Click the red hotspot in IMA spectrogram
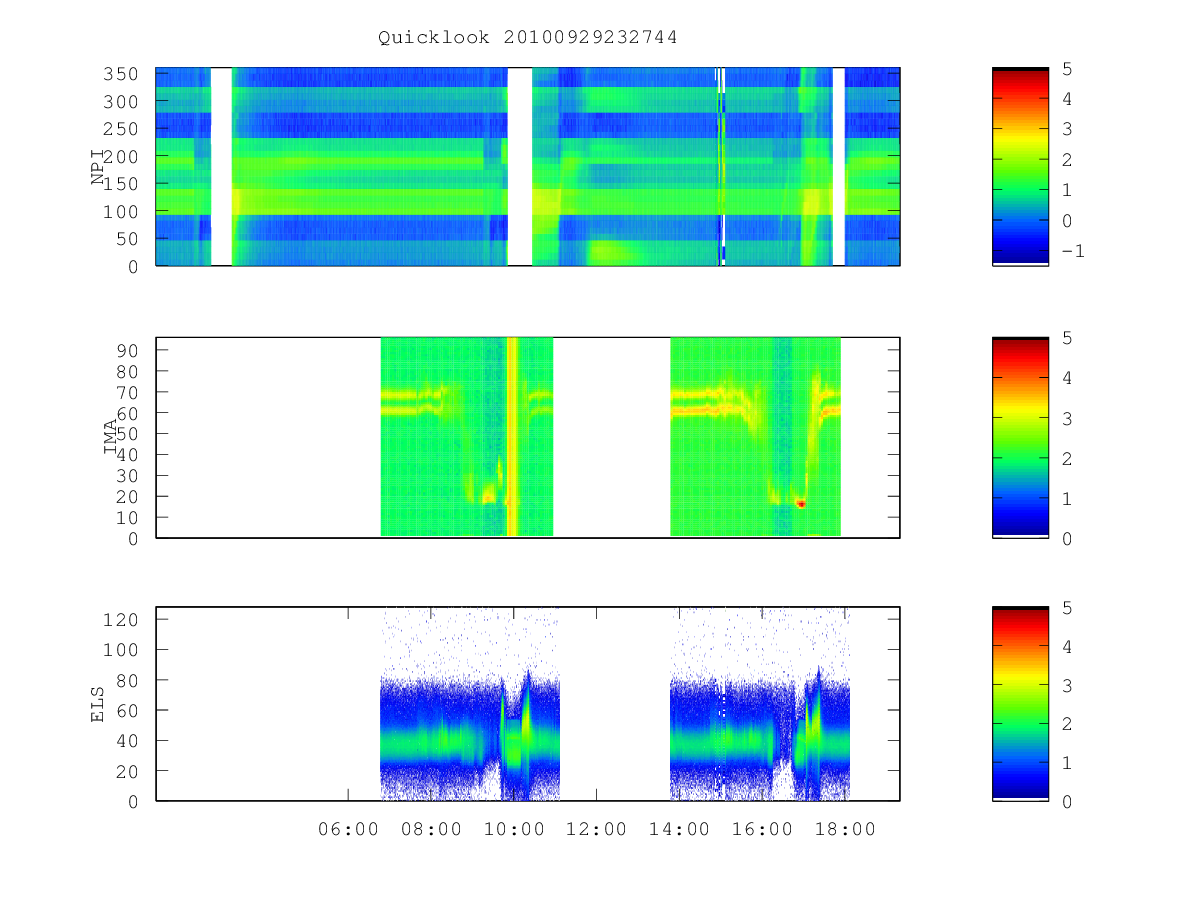This screenshot has height=900, width=1200. [x=800, y=504]
